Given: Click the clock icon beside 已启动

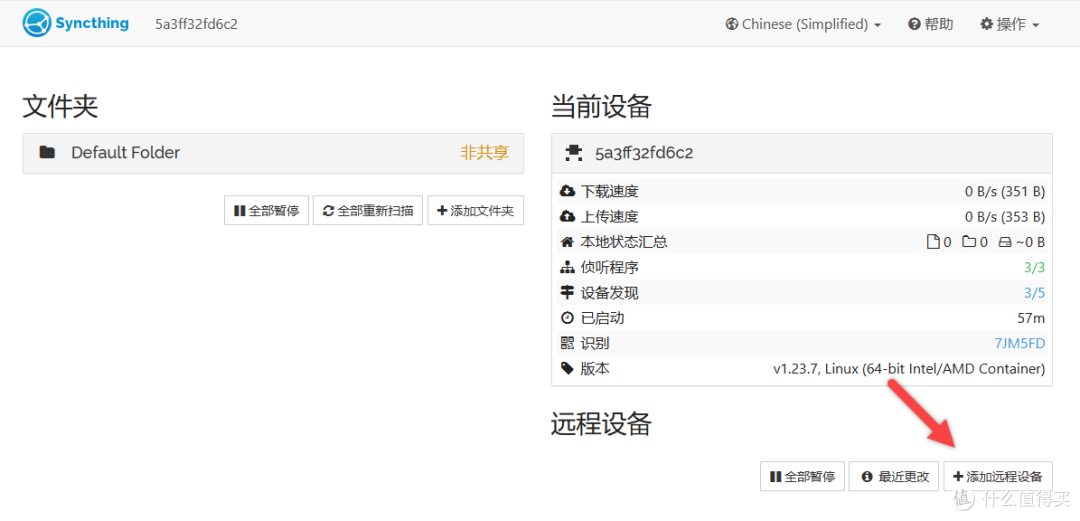Looking at the screenshot, I should click(568, 318).
